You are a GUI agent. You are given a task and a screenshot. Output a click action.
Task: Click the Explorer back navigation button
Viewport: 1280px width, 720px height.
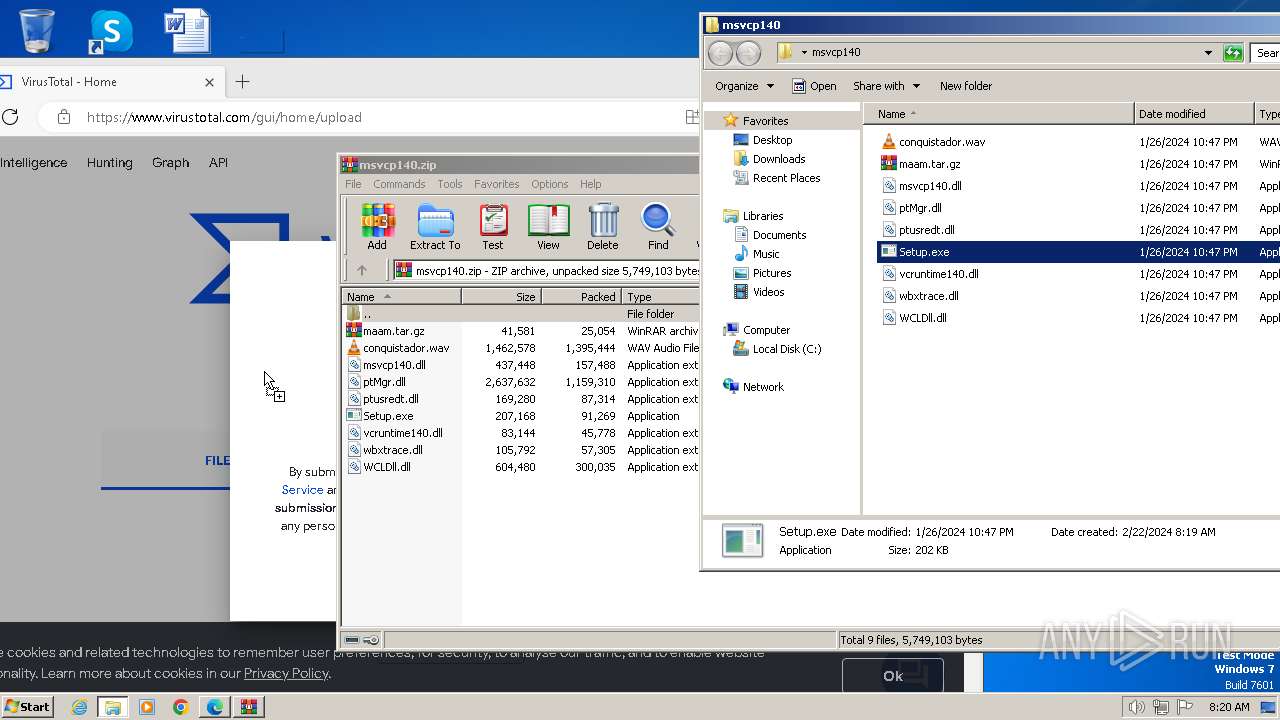[720, 53]
